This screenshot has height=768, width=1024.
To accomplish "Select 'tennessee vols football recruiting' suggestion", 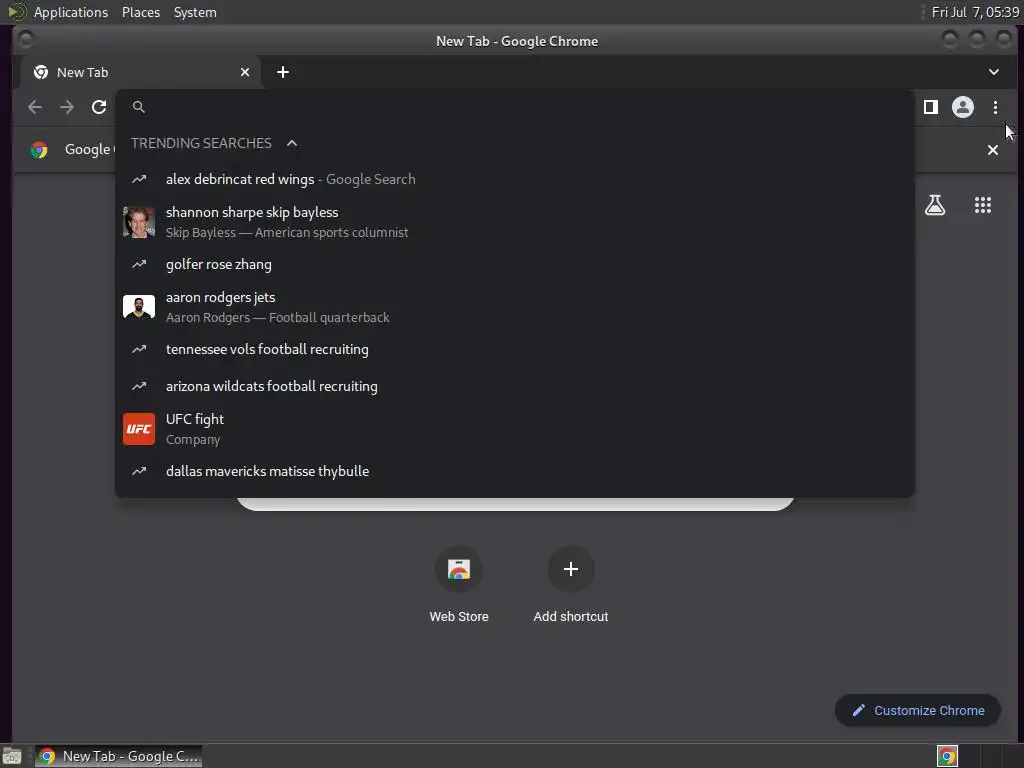I will 515,349.
